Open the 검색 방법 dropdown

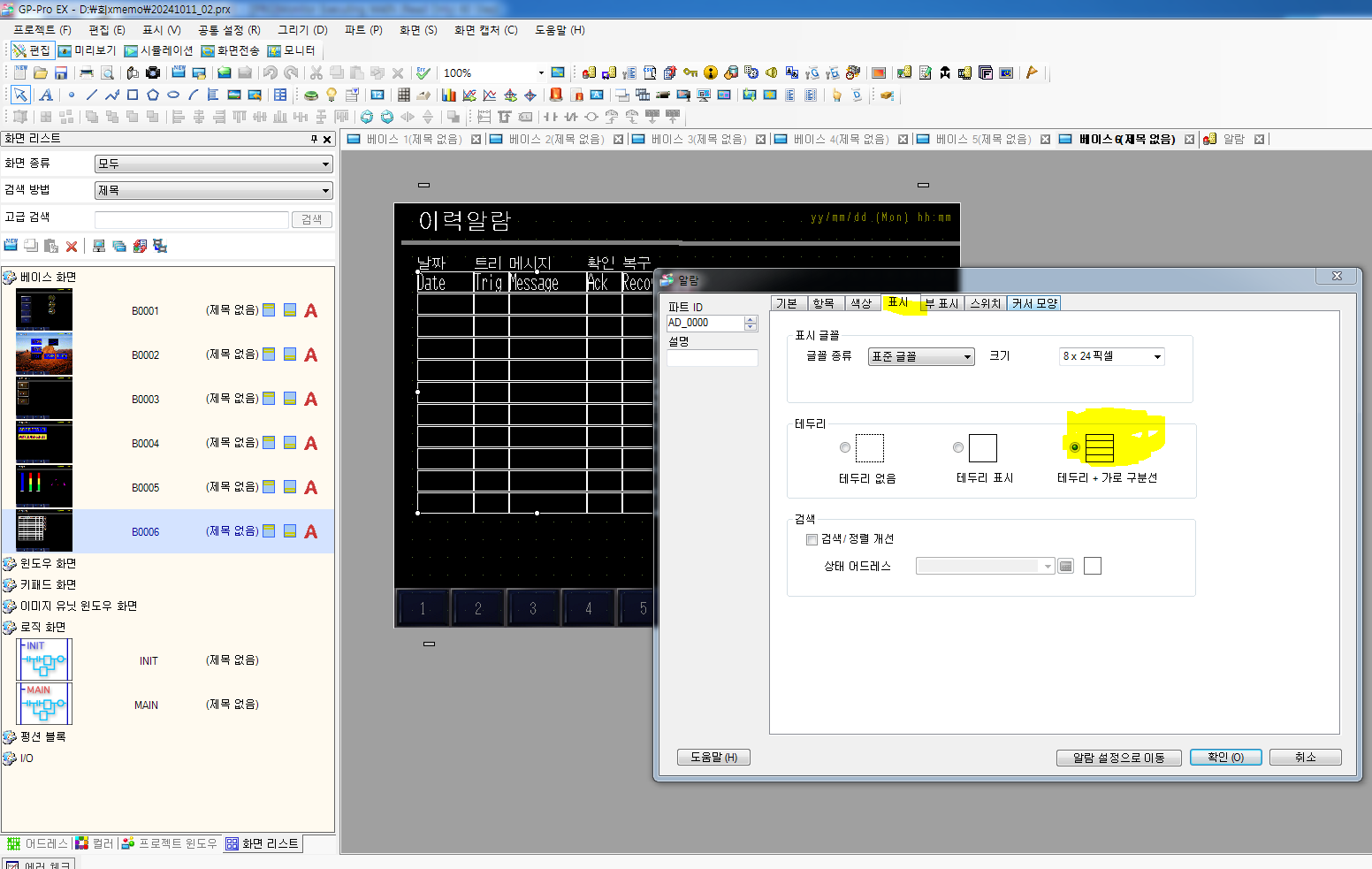point(213,190)
